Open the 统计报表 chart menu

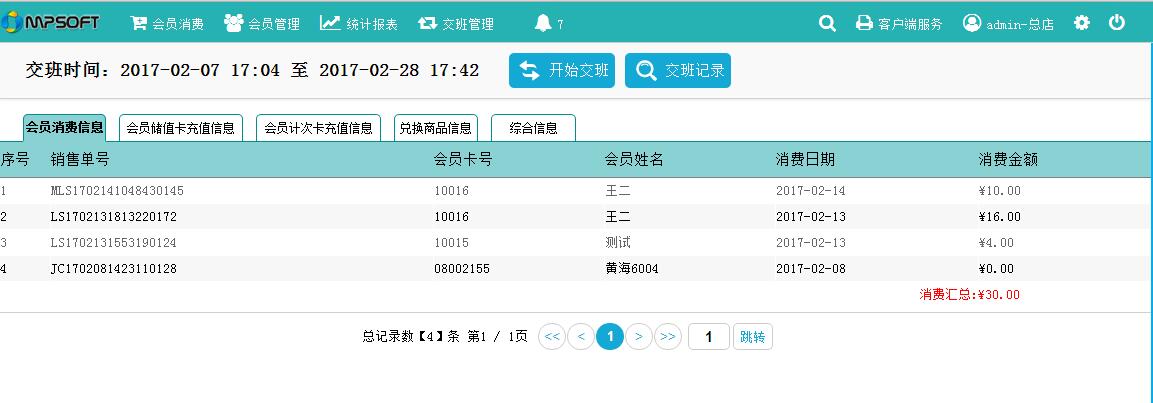point(358,23)
